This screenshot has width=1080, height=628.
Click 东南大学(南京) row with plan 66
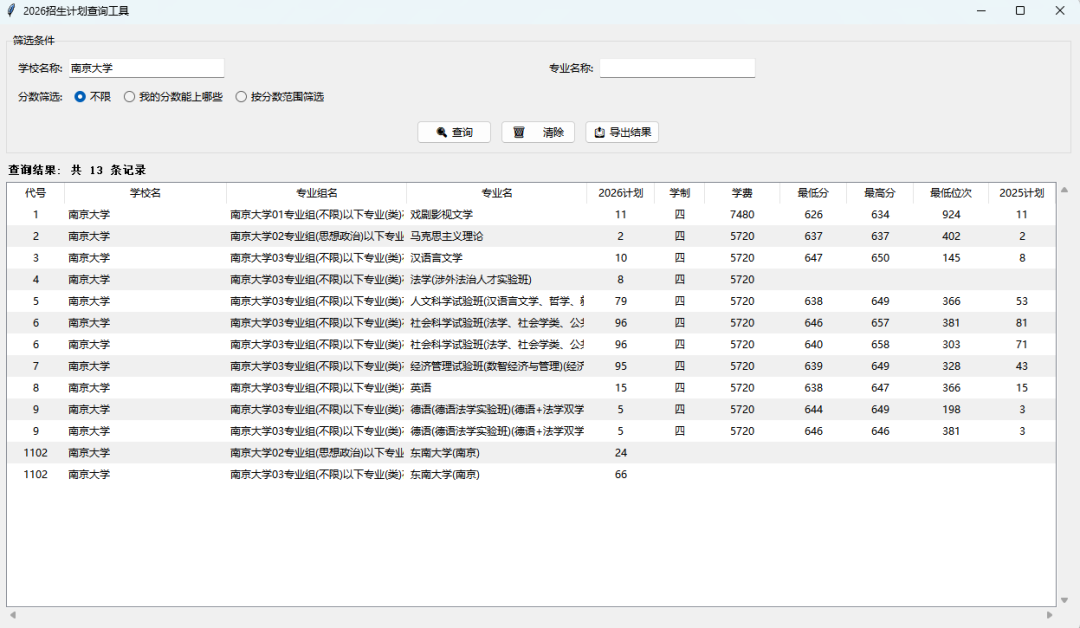[531, 474]
